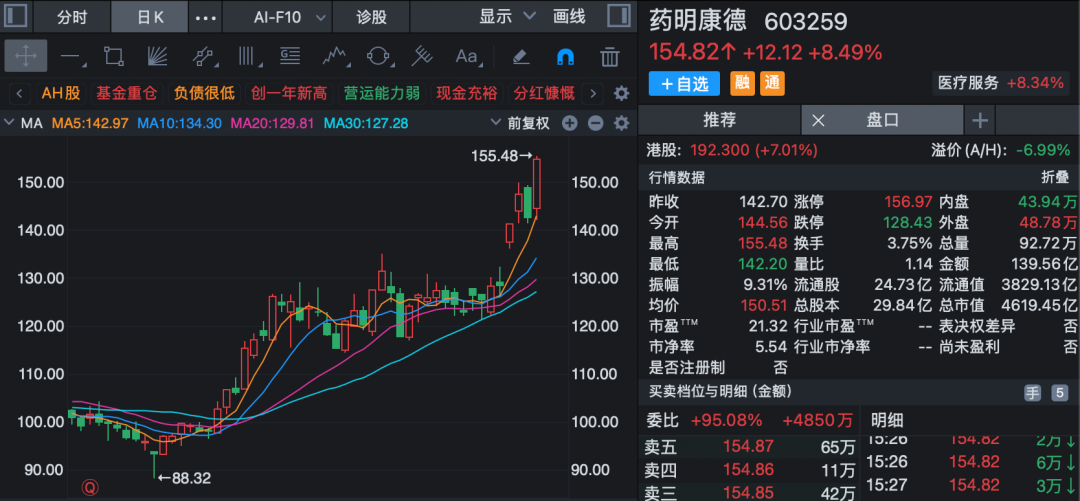Click the latest candlestick near 155.48
1080x501 pixels.
(x=537, y=184)
